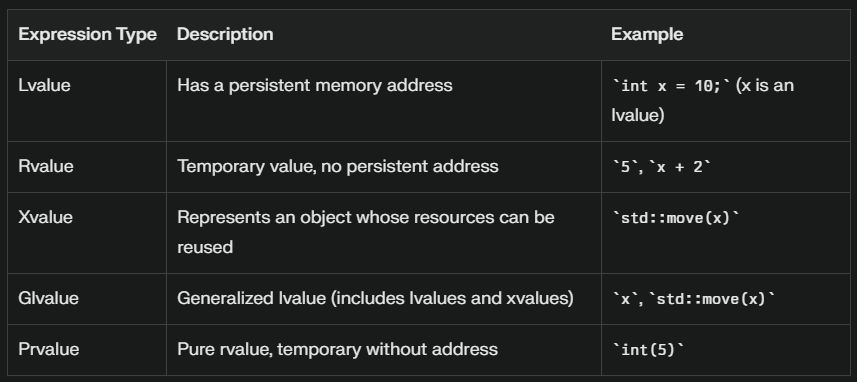
Task: Select the Xvalue row label
Action: click(45, 218)
